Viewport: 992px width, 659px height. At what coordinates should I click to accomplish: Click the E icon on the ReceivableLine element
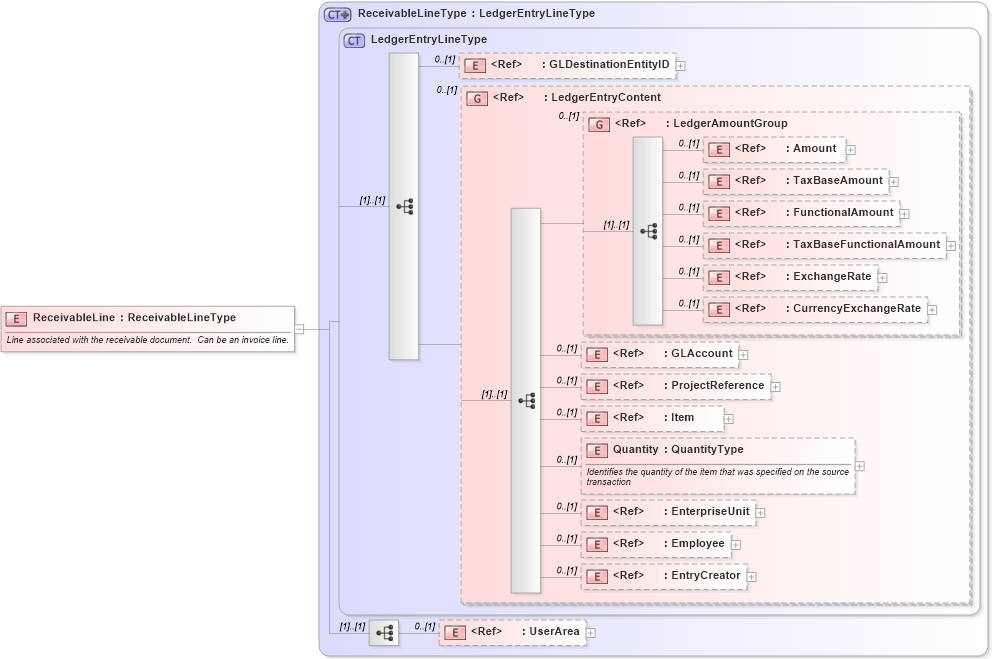(x=15, y=318)
